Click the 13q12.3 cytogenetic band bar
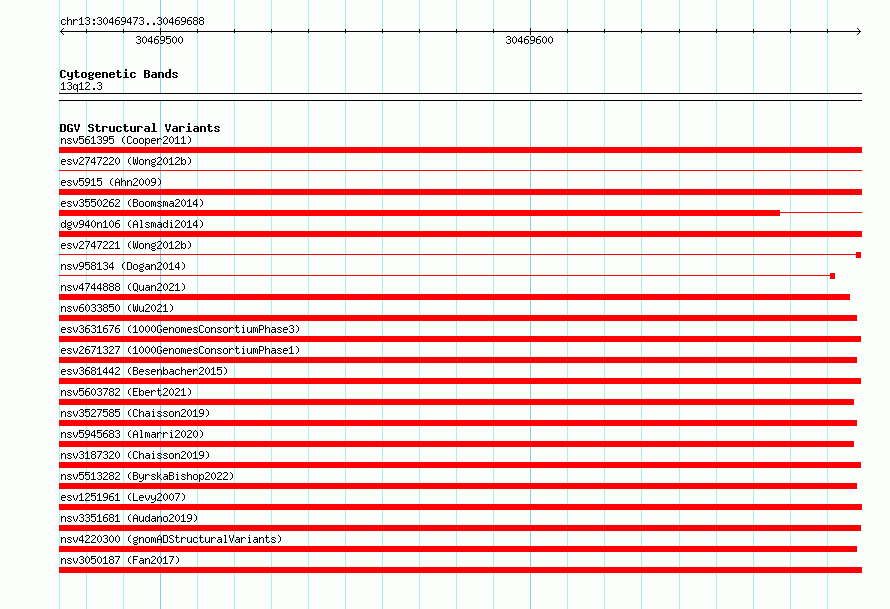The width and height of the screenshot is (890, 609). click(460, 97)
